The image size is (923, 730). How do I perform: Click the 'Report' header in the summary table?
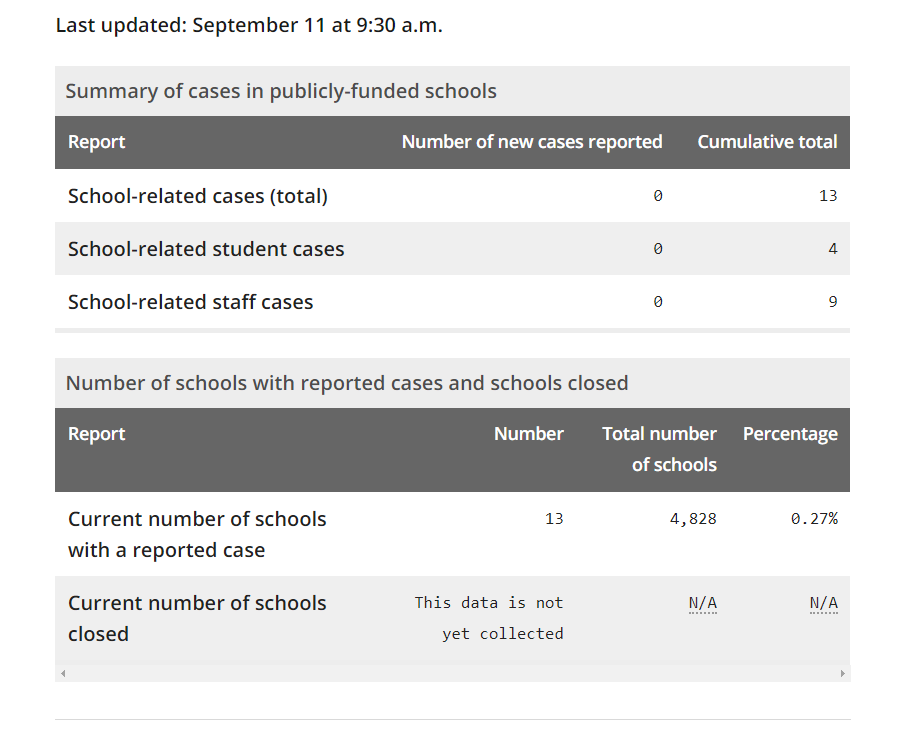97,142
